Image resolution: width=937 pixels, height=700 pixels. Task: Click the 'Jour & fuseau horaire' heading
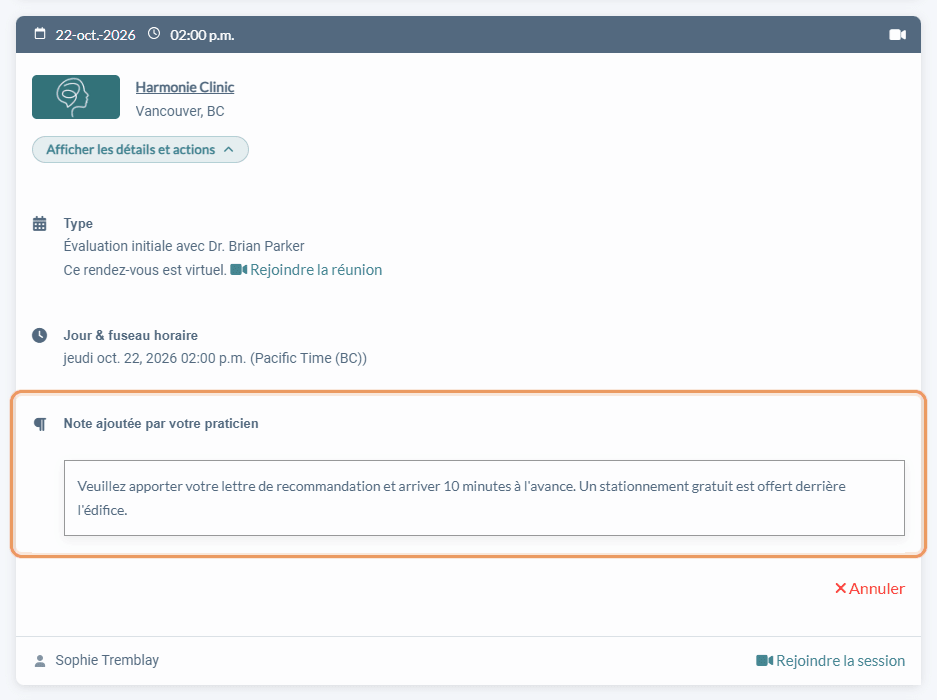pyautogui.click(x=131, y=335)
